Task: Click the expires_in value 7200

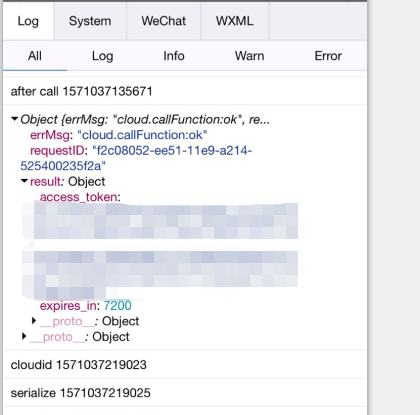Action: pyautogui.click(x=117, y=306)
